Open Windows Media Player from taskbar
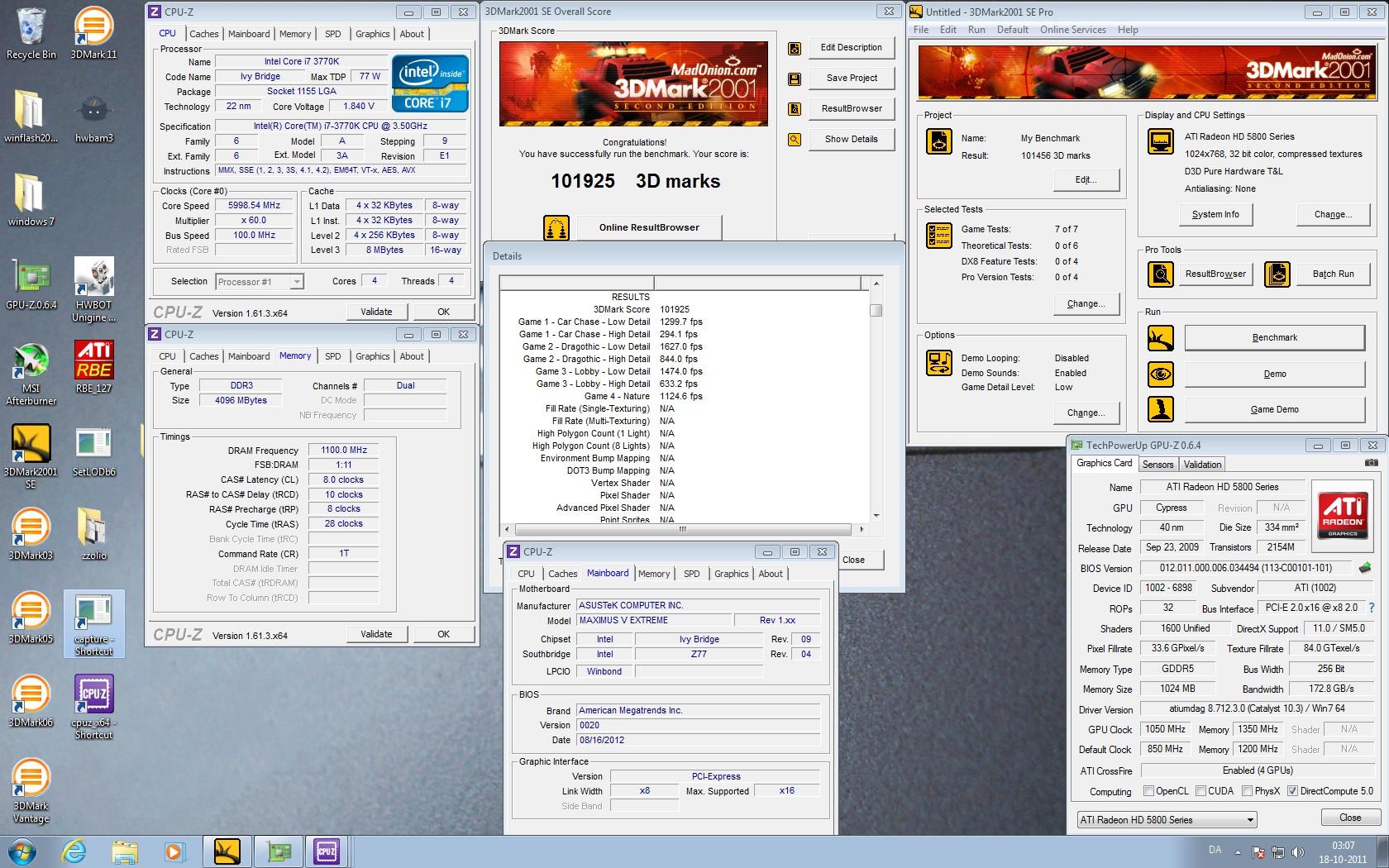This screenshot has width=1389, height=868. [174, 851]
